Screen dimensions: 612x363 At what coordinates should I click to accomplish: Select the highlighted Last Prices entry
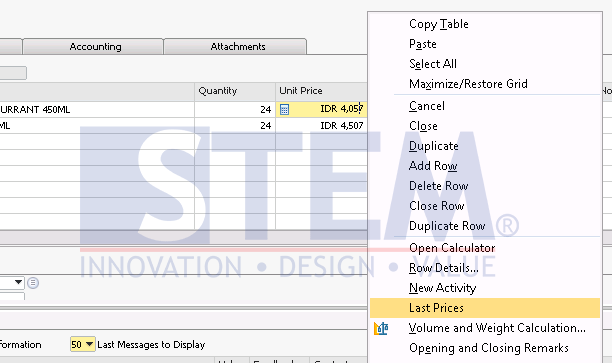click(x=484, y=308)
